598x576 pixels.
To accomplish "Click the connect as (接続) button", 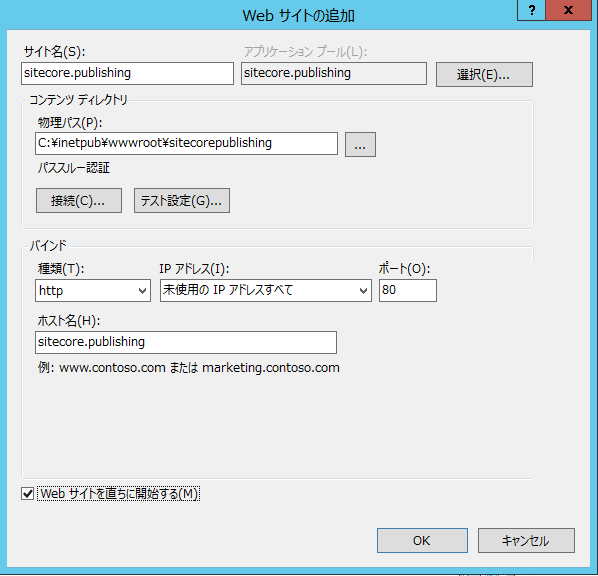I will click(x=79, y=200).
